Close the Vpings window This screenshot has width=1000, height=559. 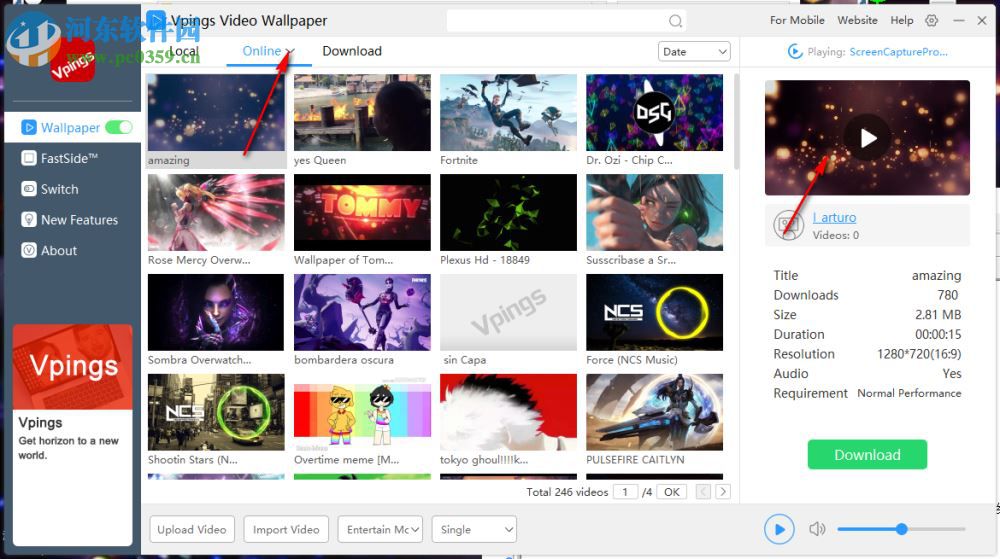click(x=982, y=20)
